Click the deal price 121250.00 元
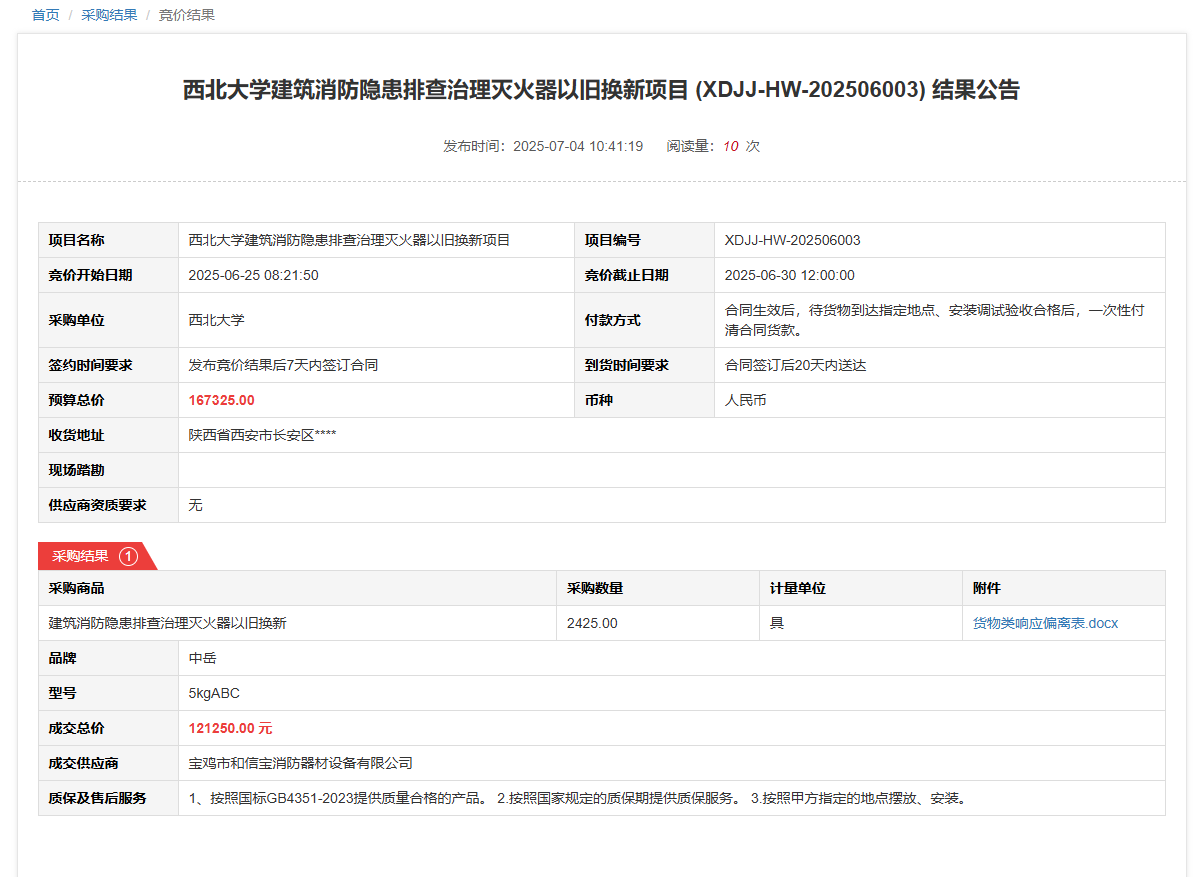 (x=230, y=728)
